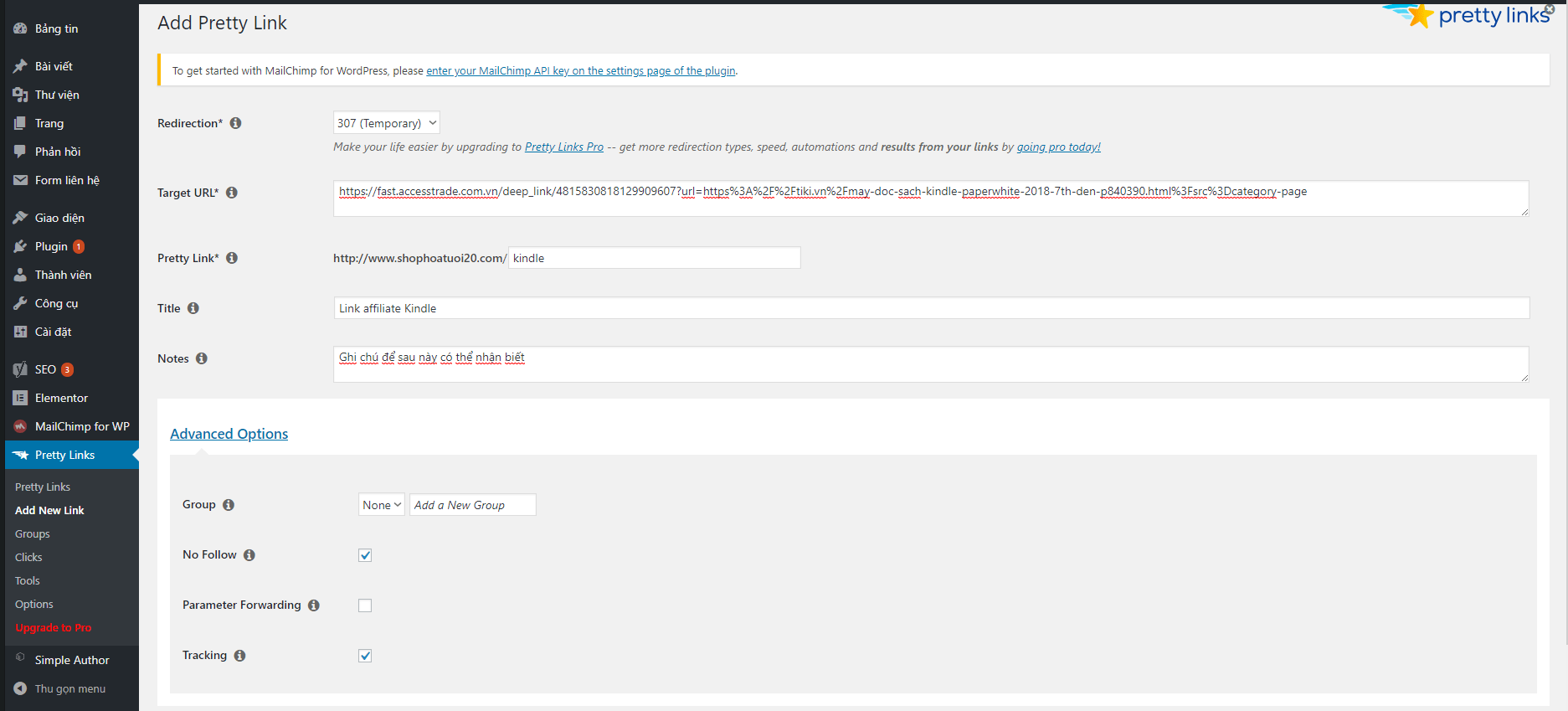Click the info icon beside Parameter Forwarding

[x=314, y=605]
